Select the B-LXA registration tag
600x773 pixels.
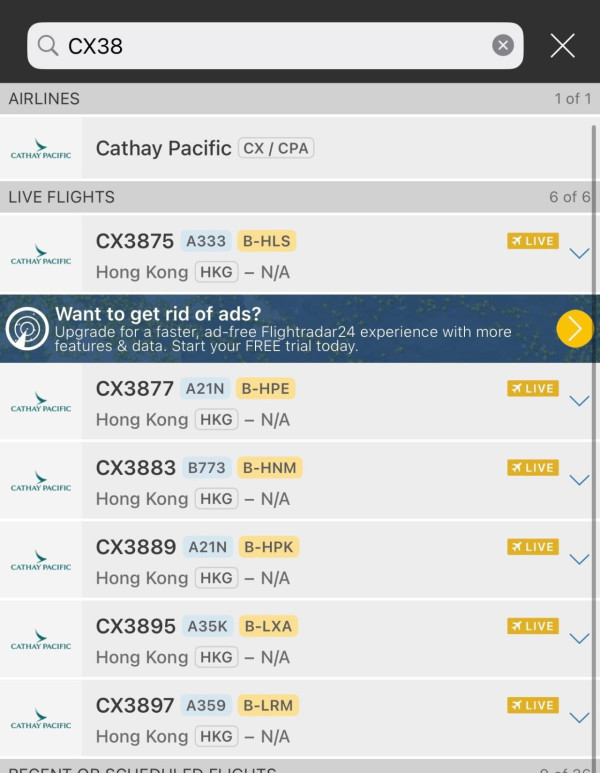click(268, 626)
